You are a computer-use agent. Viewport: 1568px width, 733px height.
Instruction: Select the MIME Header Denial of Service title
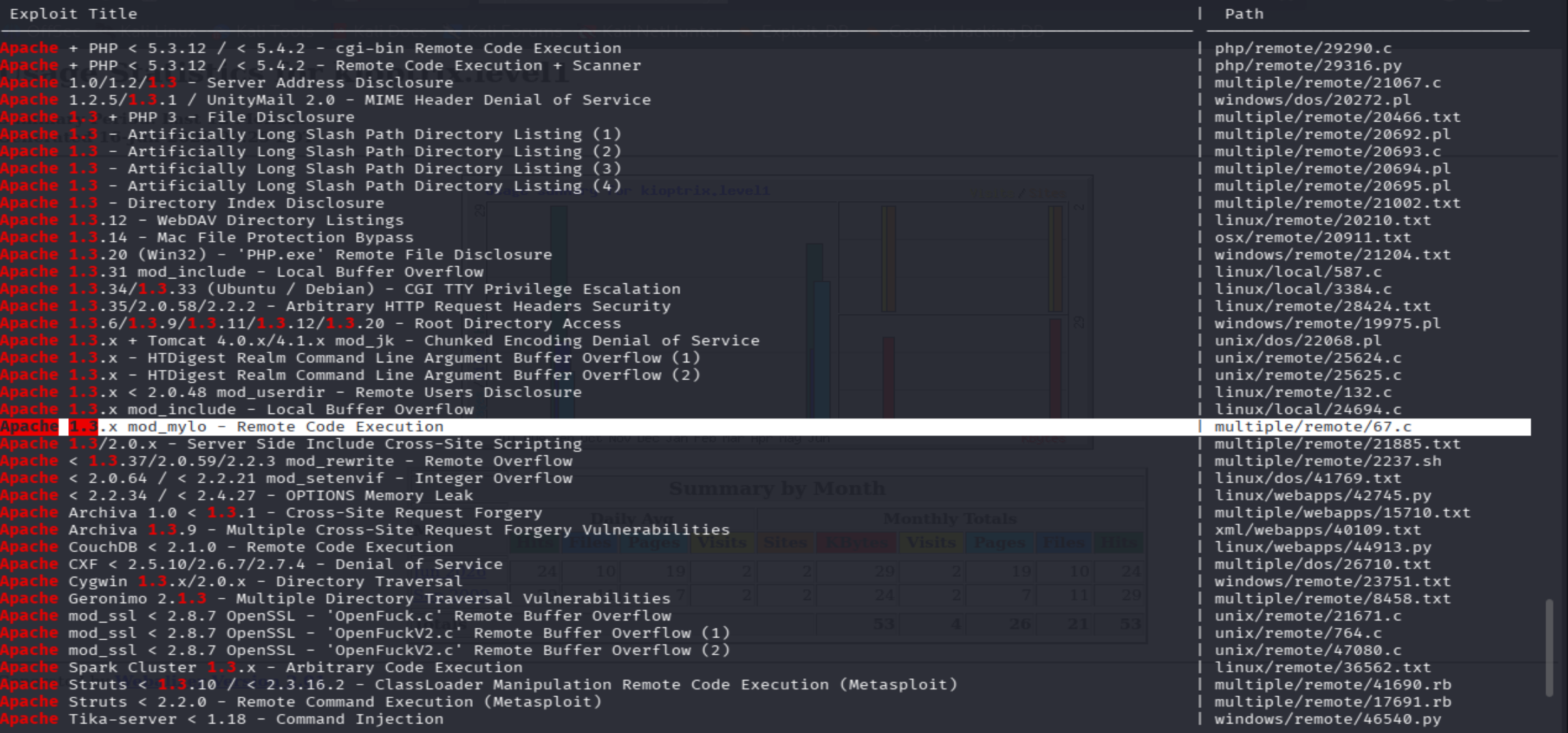pyautogui.click(x=325, y=100)
